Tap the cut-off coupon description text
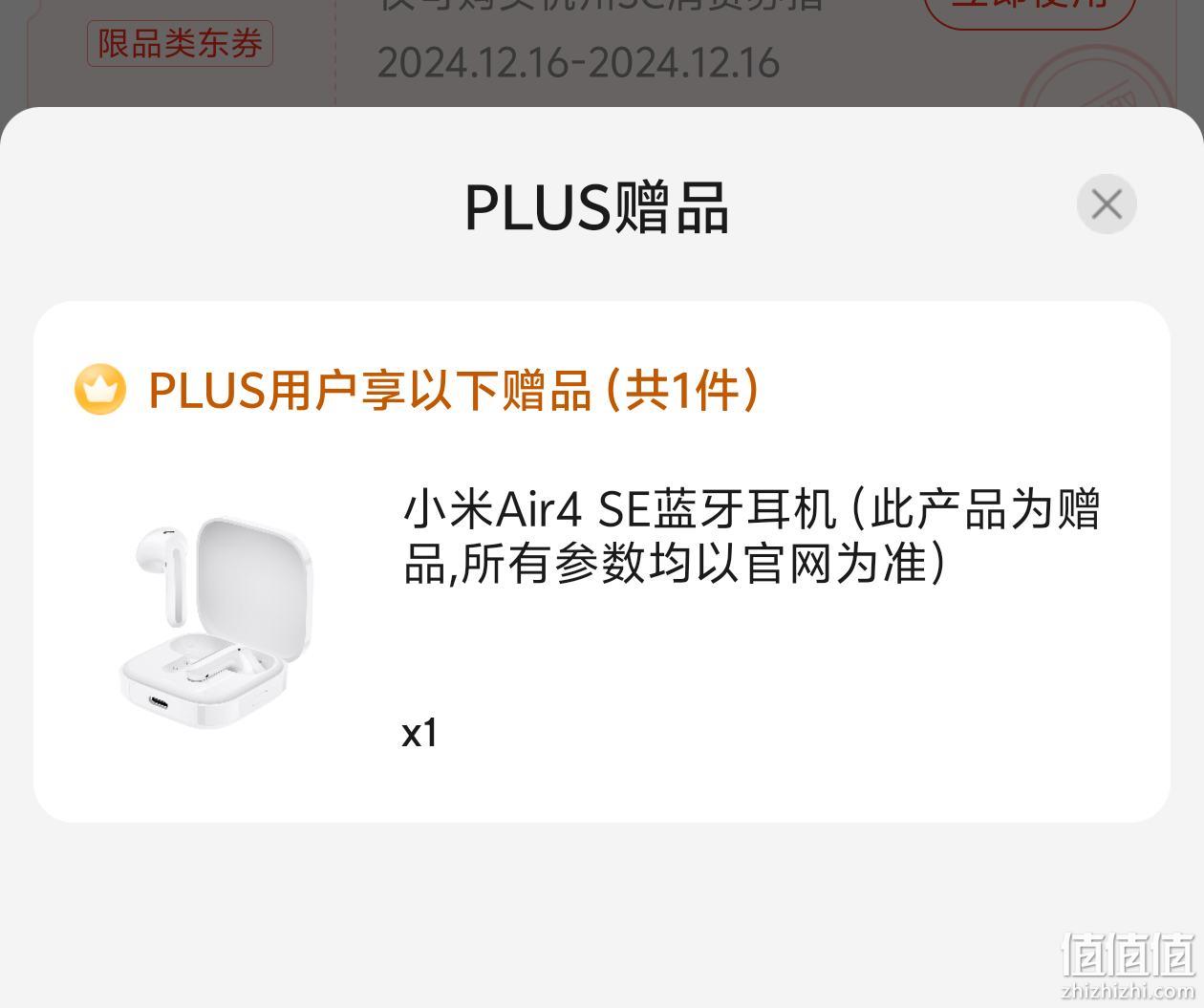 [602, 6]
